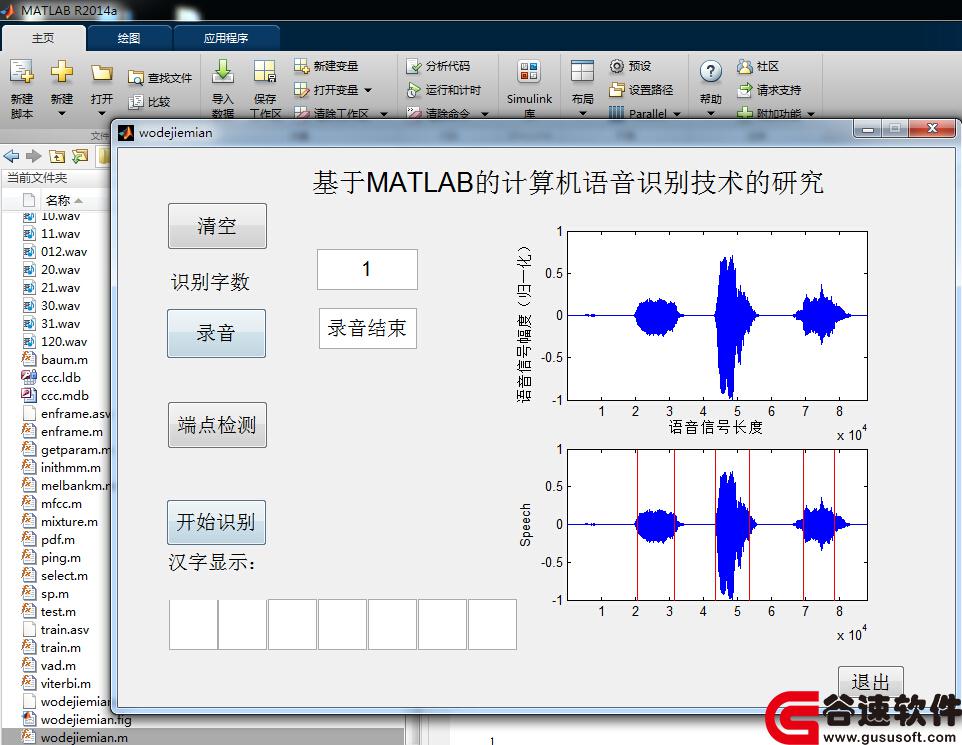Click the Parallel menu button

[645, 114]
